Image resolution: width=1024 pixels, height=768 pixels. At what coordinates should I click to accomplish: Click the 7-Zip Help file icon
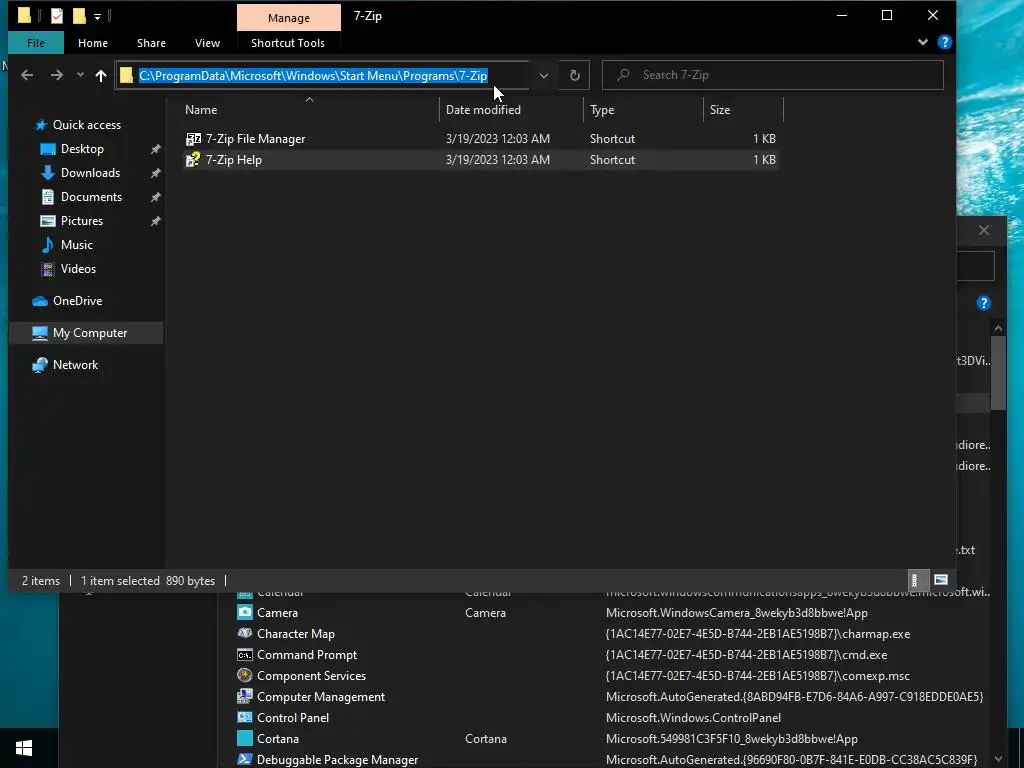point(193,159)
